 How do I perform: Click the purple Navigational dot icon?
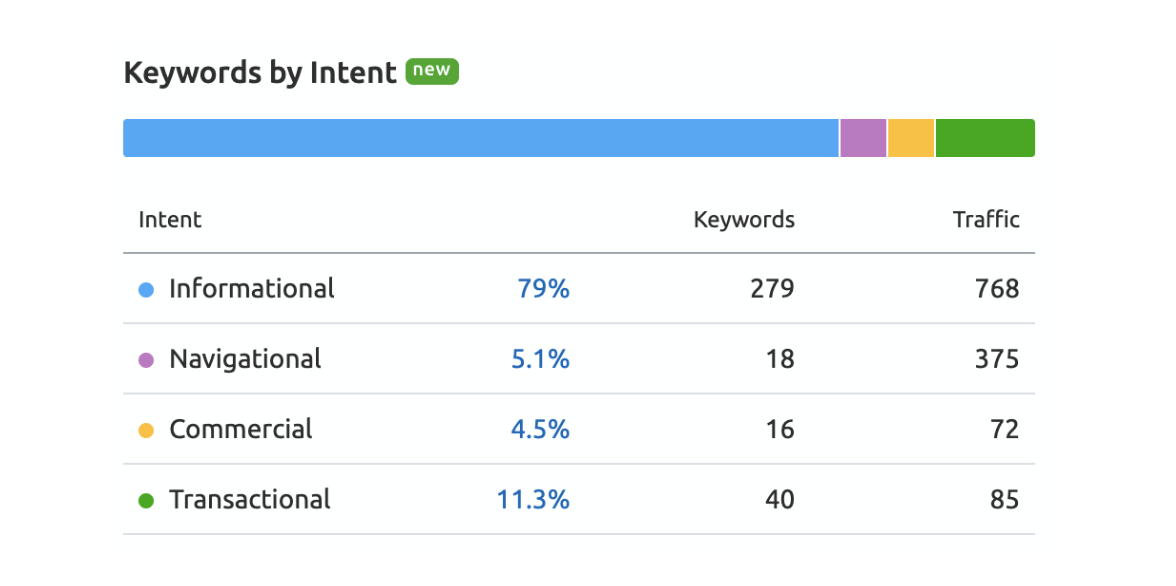146,360
